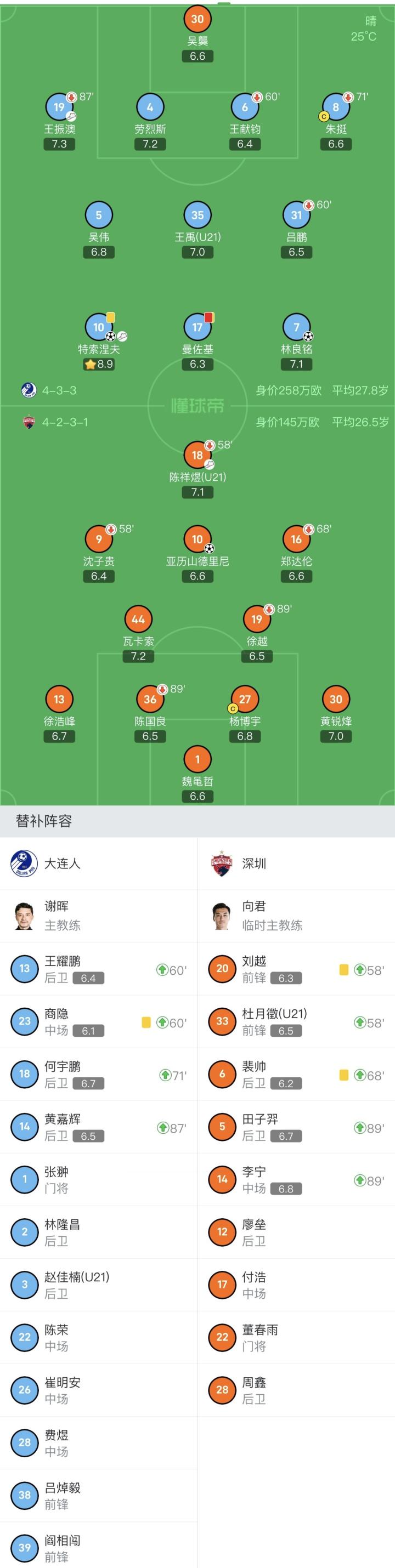The image size is (395, 1568).
Task: Tap 朱挺 captain number 8 icon
Action: 336,107
